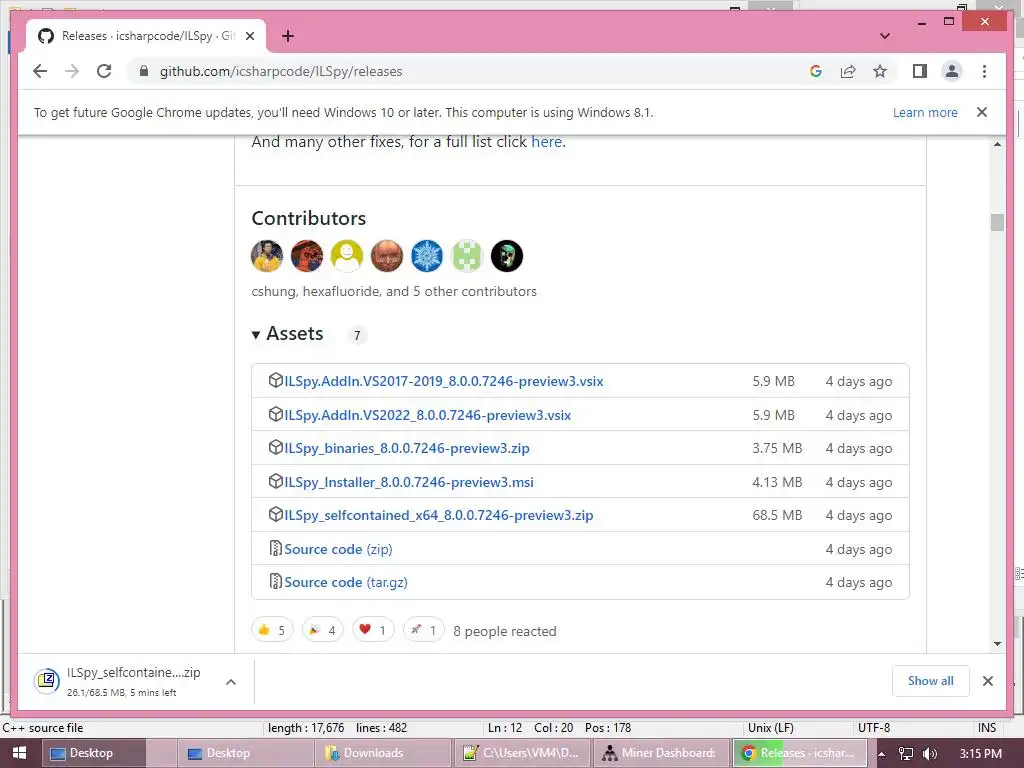
Task: Download ILSpy_Installer preview3 msi
Action: [x=409, y=483]
